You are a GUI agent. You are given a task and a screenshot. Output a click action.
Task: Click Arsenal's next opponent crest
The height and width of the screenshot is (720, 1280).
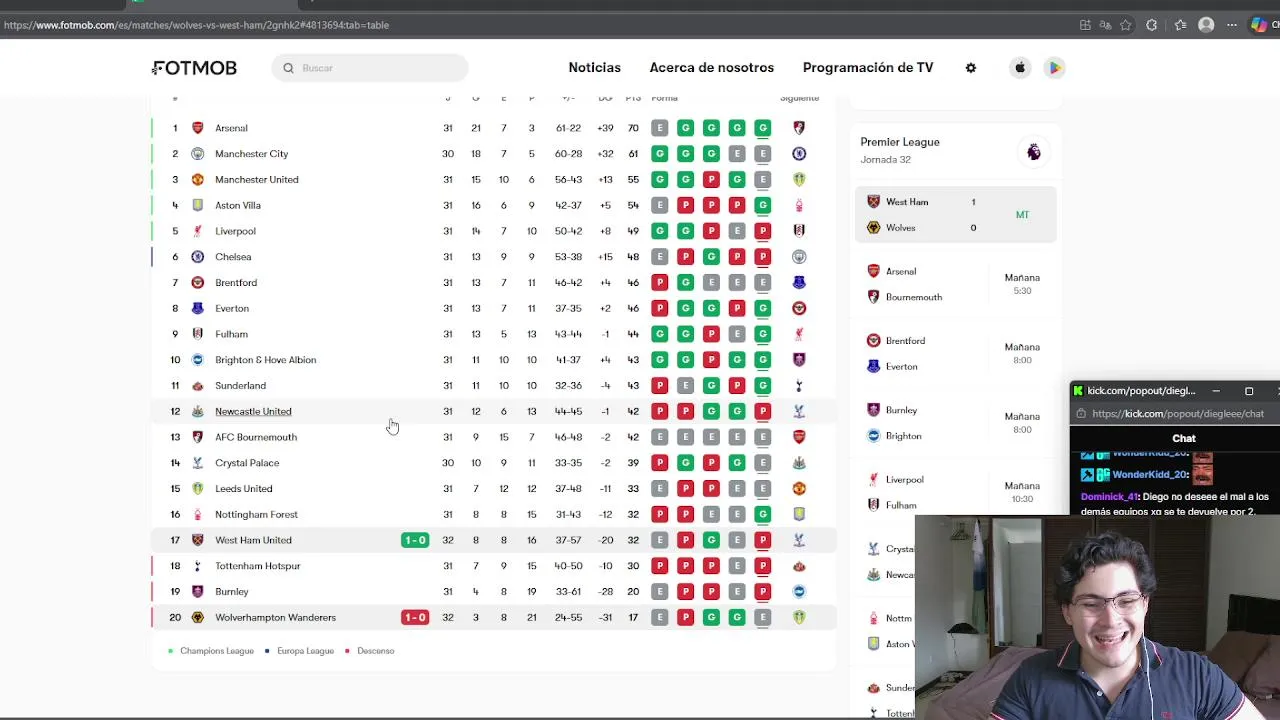[x=799, y=128]
